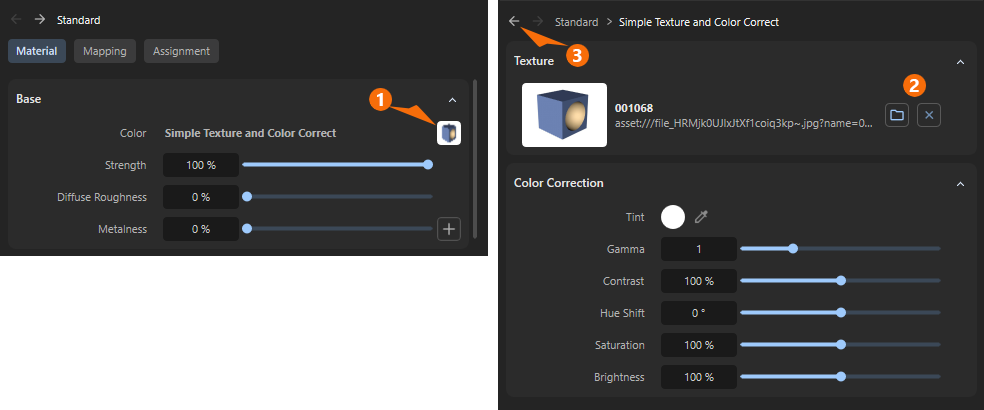This screenshot has height=410, width=984.
Task: Click the Brightness 100 % value field
Action: click(x=698, y=377)
